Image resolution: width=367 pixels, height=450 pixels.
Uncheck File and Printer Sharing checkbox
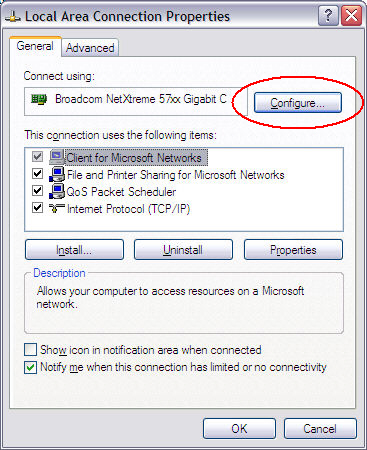[x=37, y=174]
